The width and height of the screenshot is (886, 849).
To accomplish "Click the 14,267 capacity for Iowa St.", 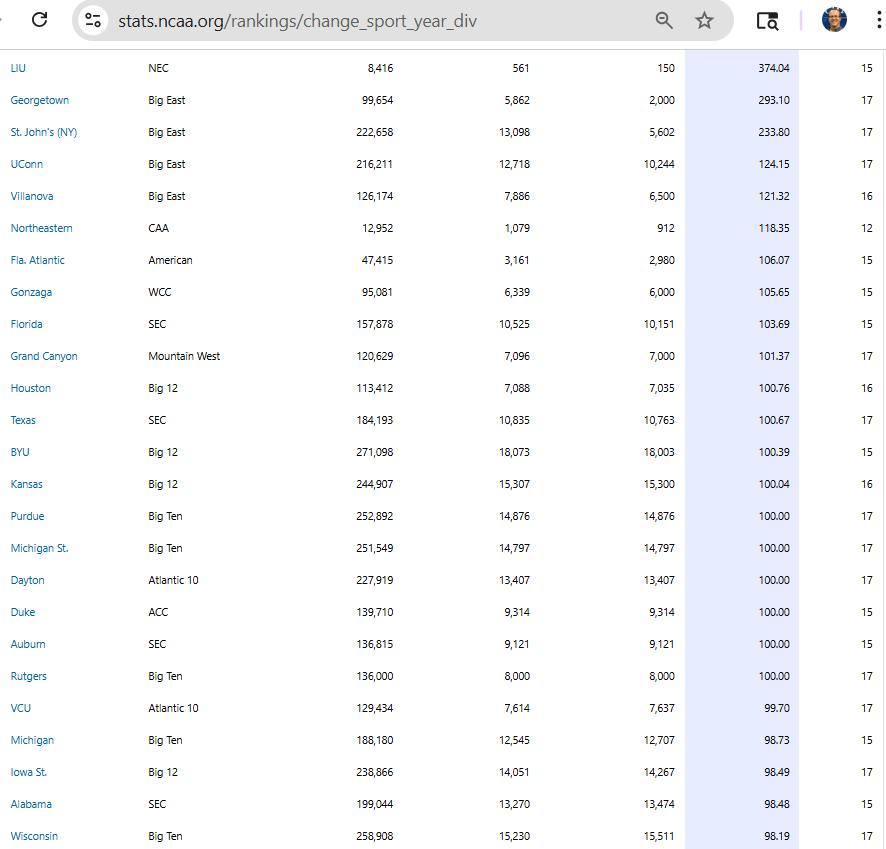I will click(659, 773).
